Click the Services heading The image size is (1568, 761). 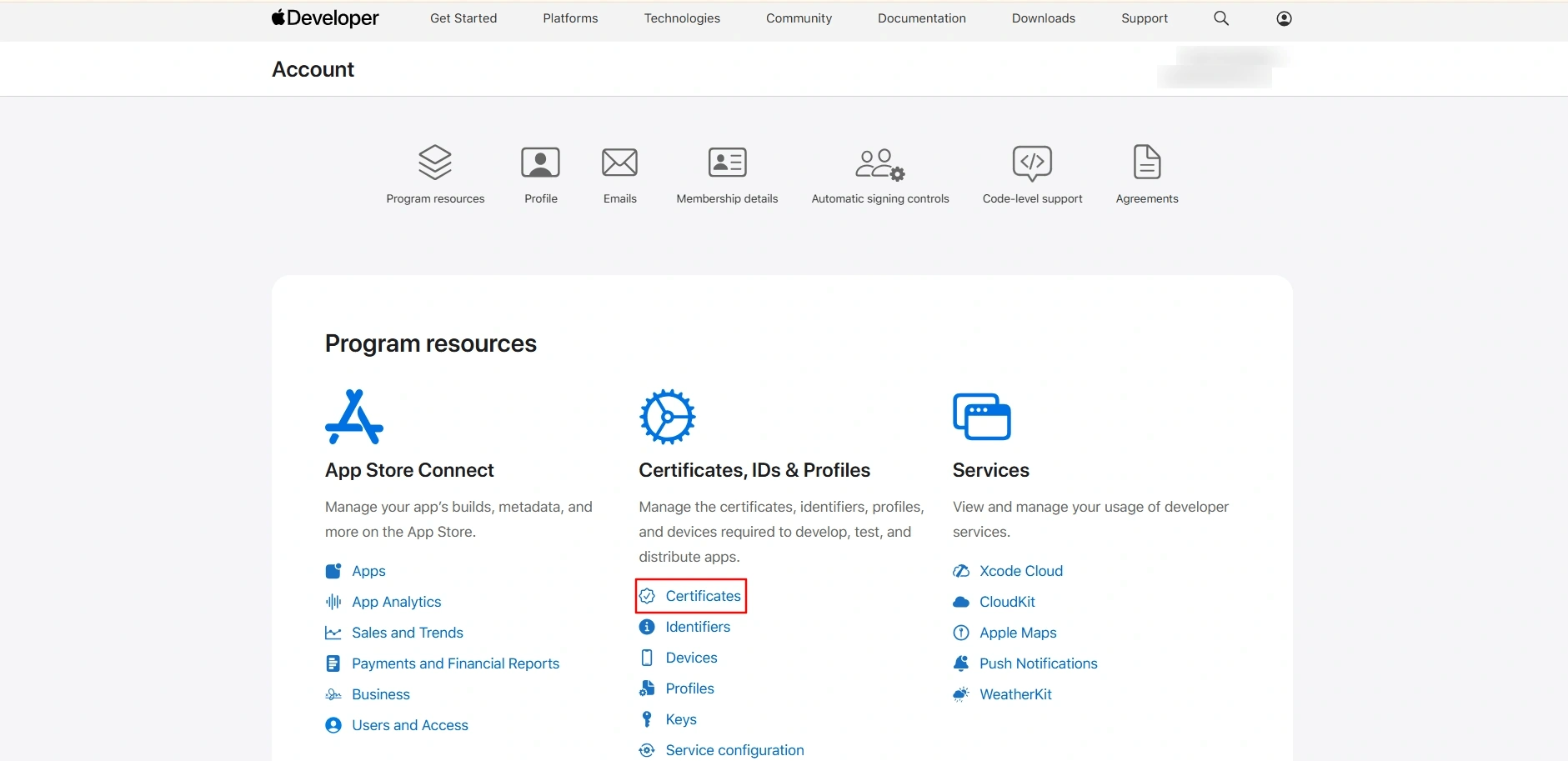click(x=991, y=470)
